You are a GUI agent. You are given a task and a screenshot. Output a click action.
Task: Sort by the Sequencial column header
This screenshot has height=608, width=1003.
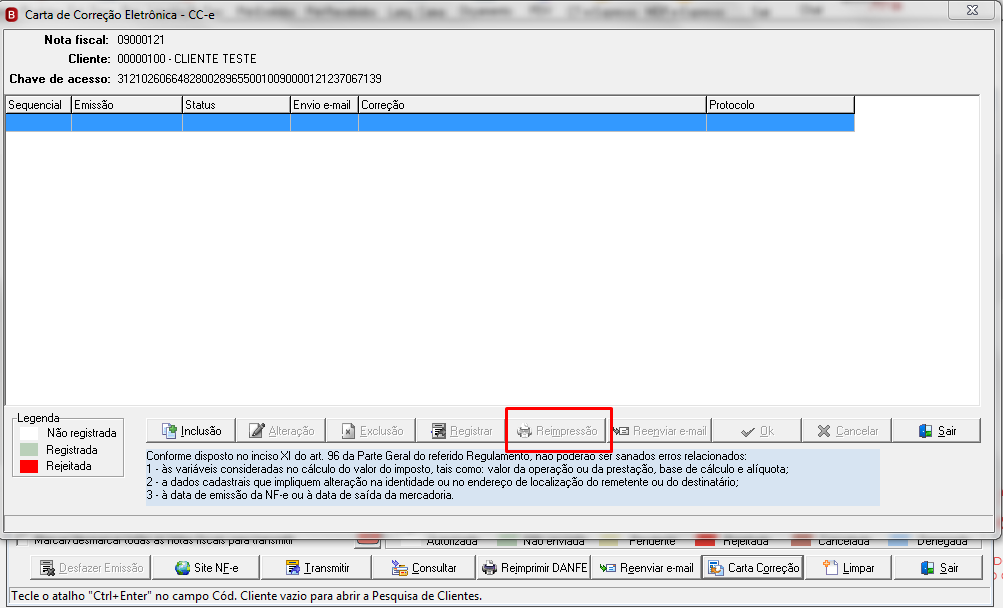point(38,105)
